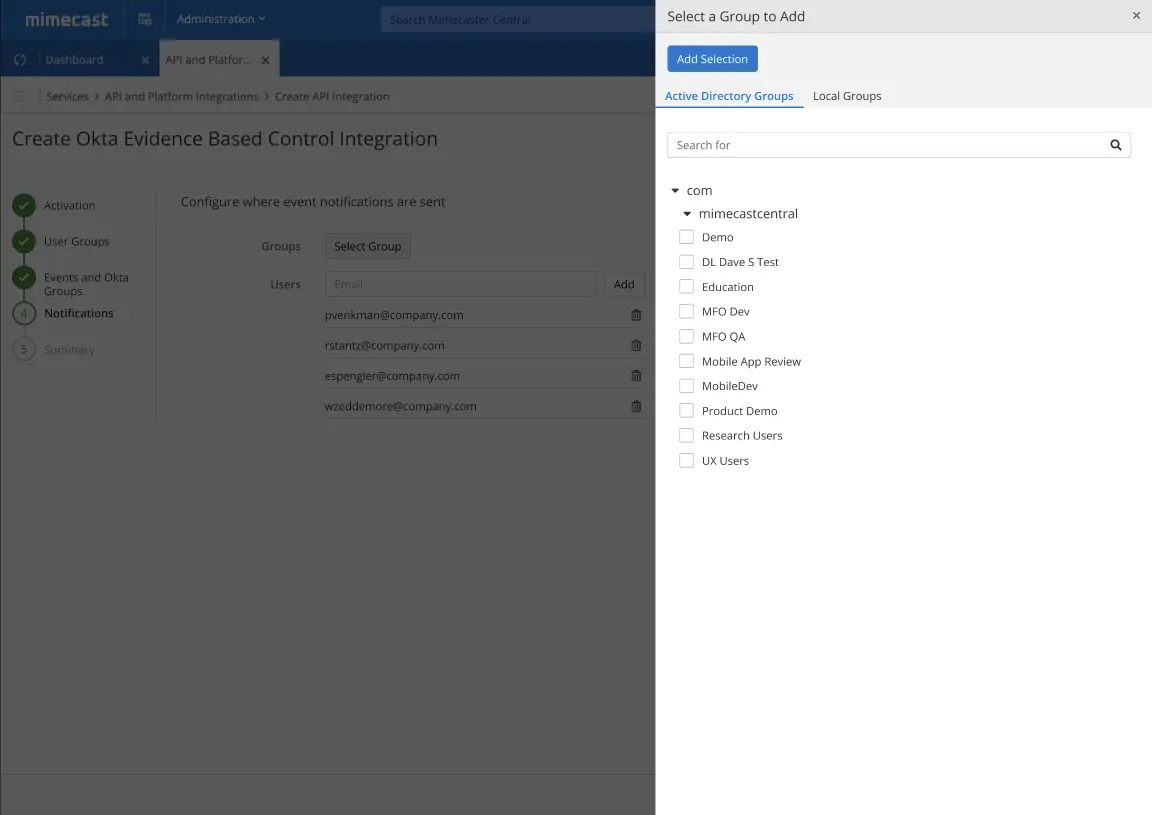Click the Email input field
This screenshot has width=1152, height=815.
tap(460, 284)
